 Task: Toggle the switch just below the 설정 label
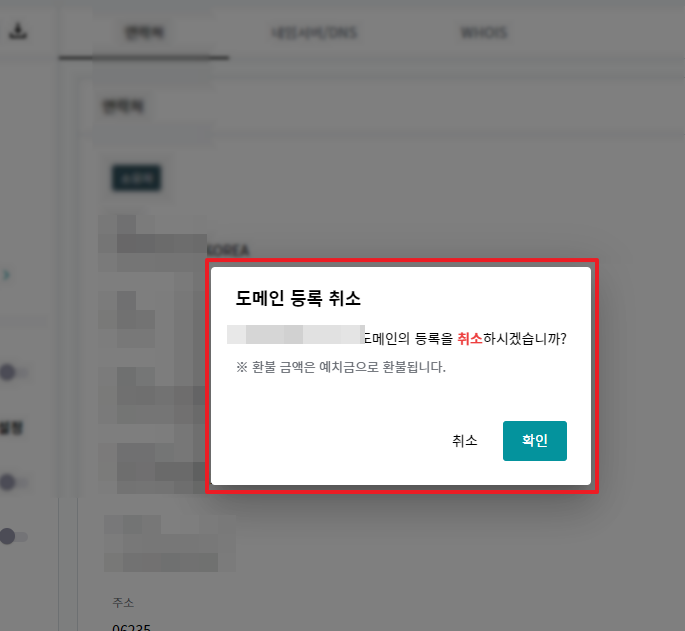[x=12, y=482]
